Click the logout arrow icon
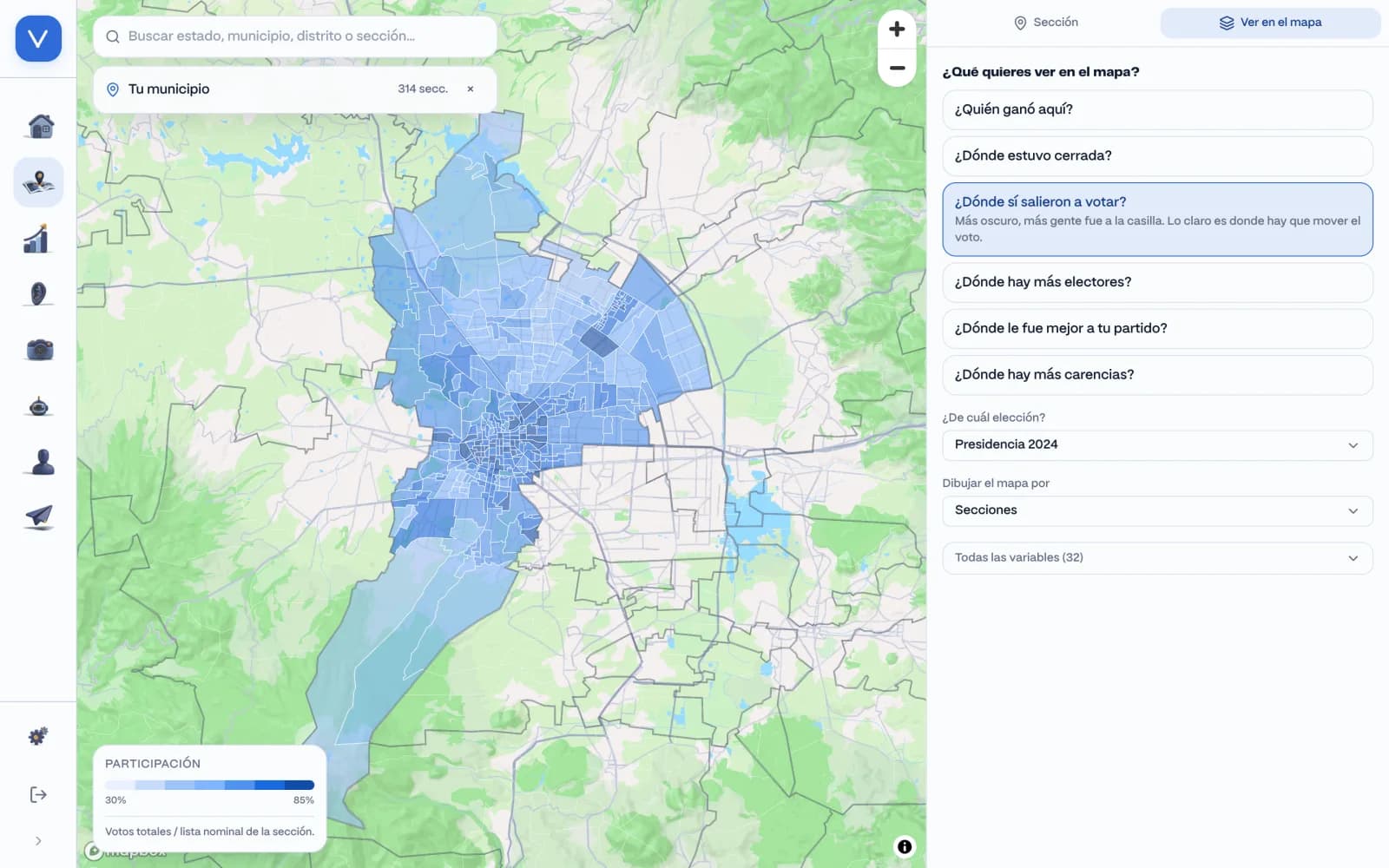 coord(38,794)
